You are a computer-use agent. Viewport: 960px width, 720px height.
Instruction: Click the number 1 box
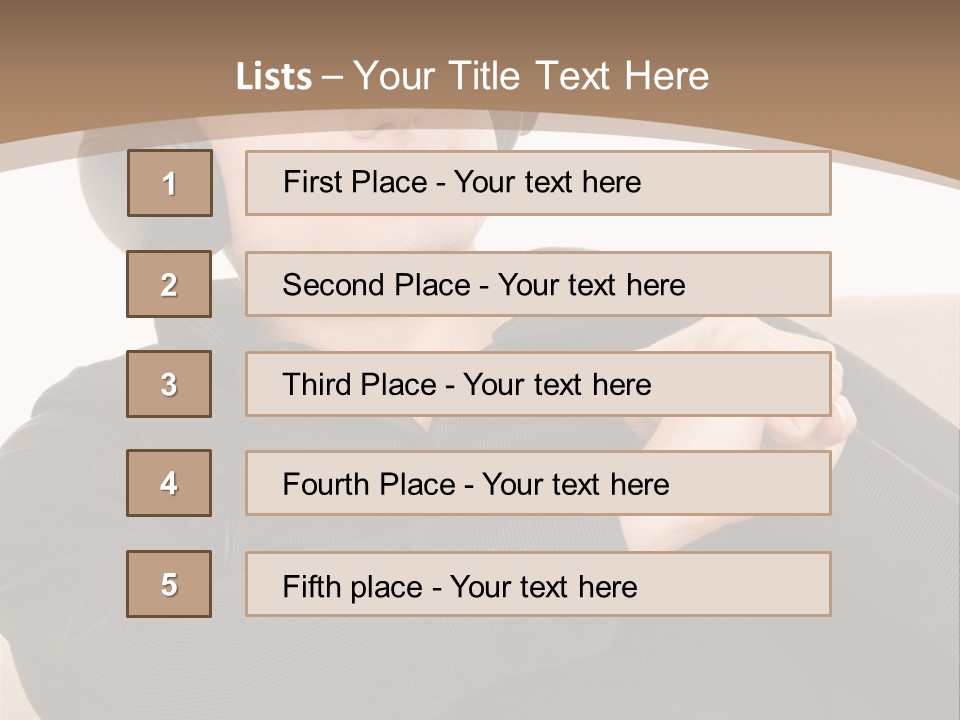pyautogui.click(x=169, y=183)
